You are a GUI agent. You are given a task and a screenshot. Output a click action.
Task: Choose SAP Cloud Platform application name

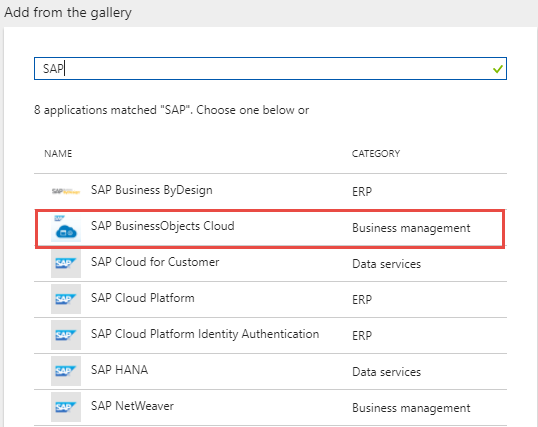coord(143,298)
